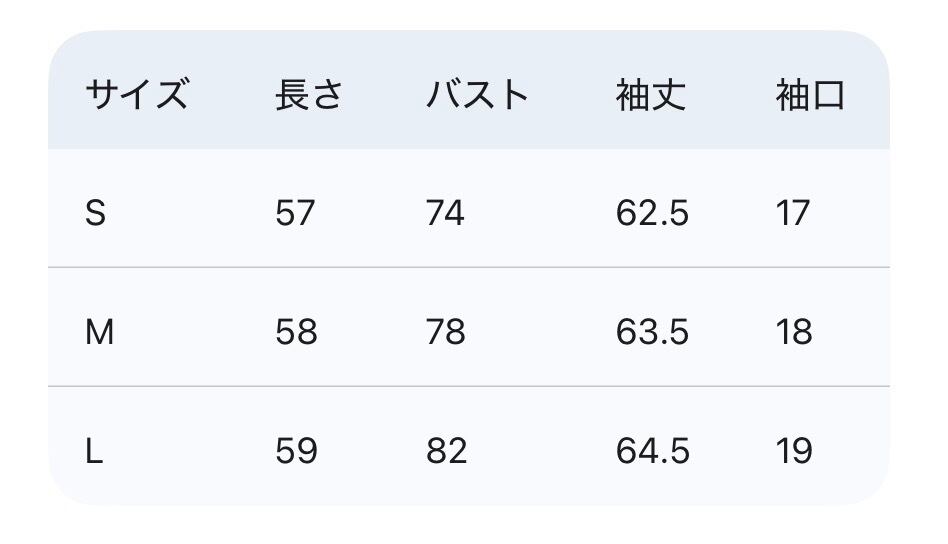948x544 pixels.
Task: Click sleeve length value 64.5
Action: (653, 451)
